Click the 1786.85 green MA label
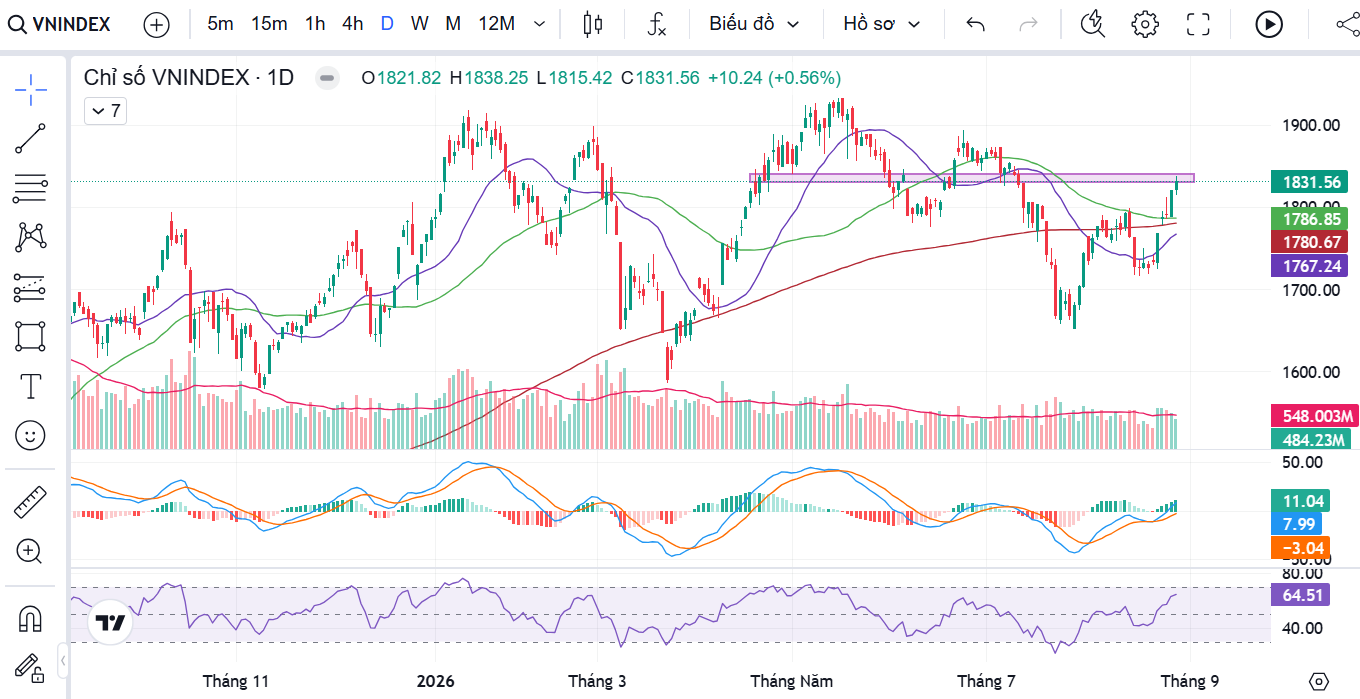This screenshot has width=1360, height=699. point(1312,218)
